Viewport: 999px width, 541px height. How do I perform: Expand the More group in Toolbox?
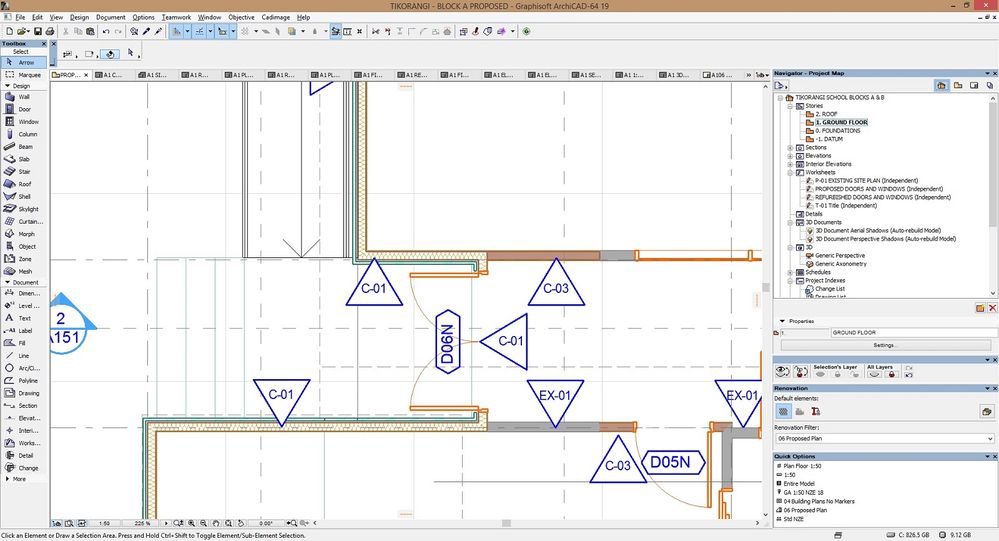[x=8, y=479]
